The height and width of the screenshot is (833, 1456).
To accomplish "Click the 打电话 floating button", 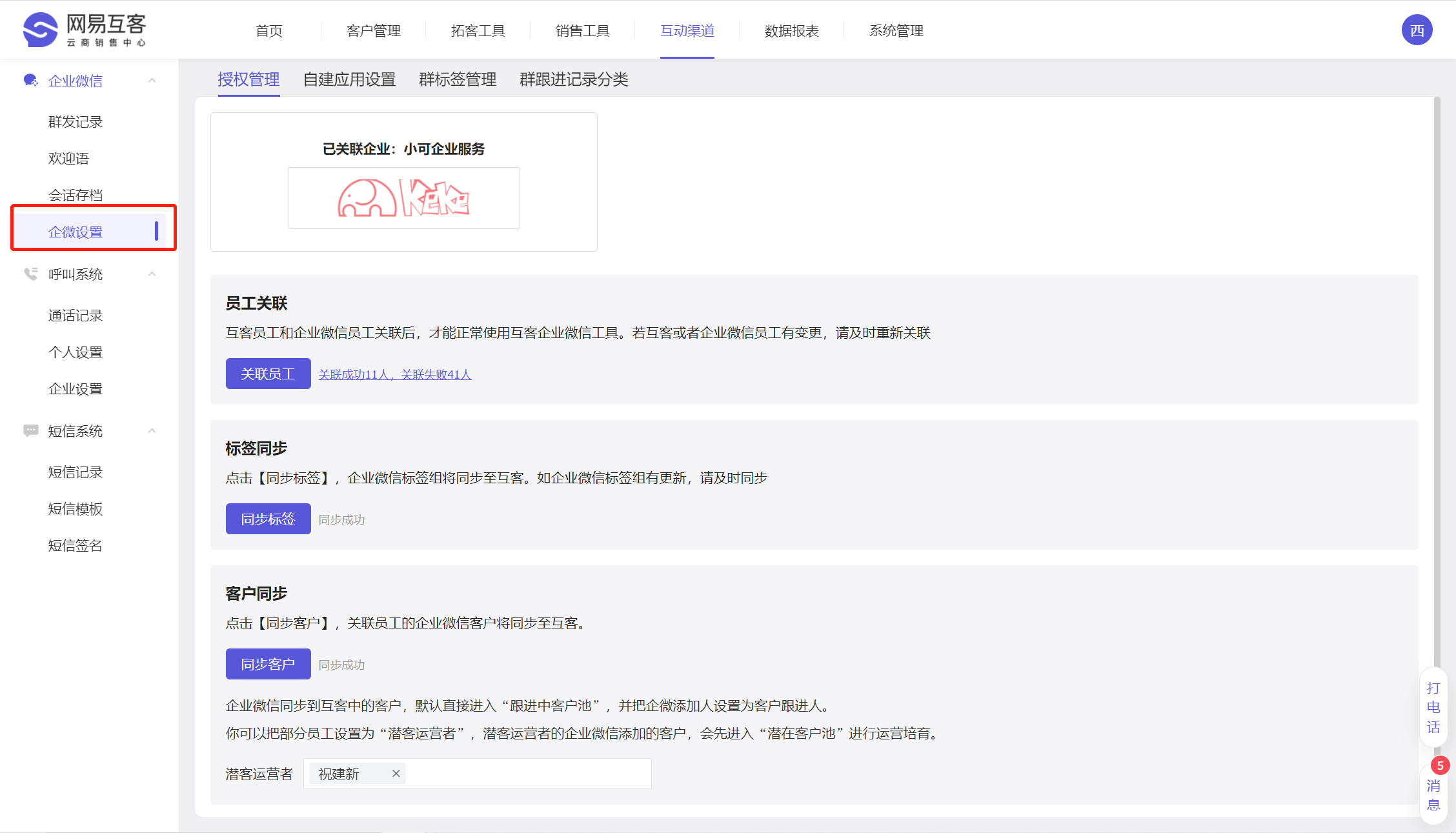I will coord(1433,707).
